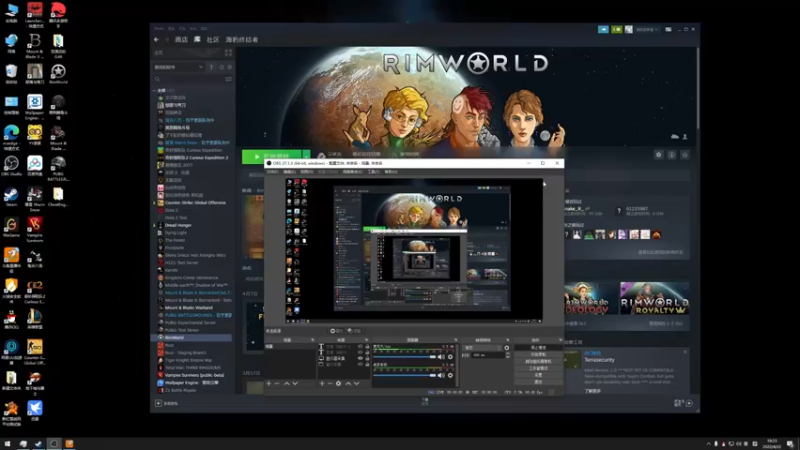Toggle visibility eye of display capture source
The height and width of the screenshot is (450, 800).
(360, 358)
